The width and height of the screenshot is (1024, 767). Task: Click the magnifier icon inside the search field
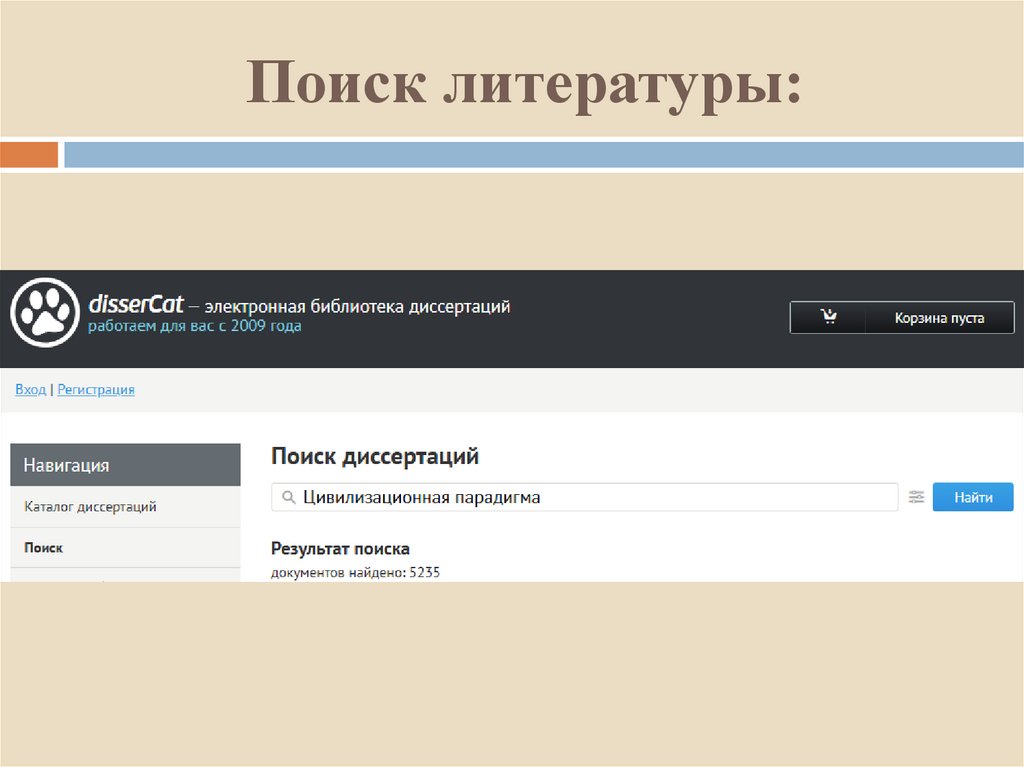coord(290,496)
